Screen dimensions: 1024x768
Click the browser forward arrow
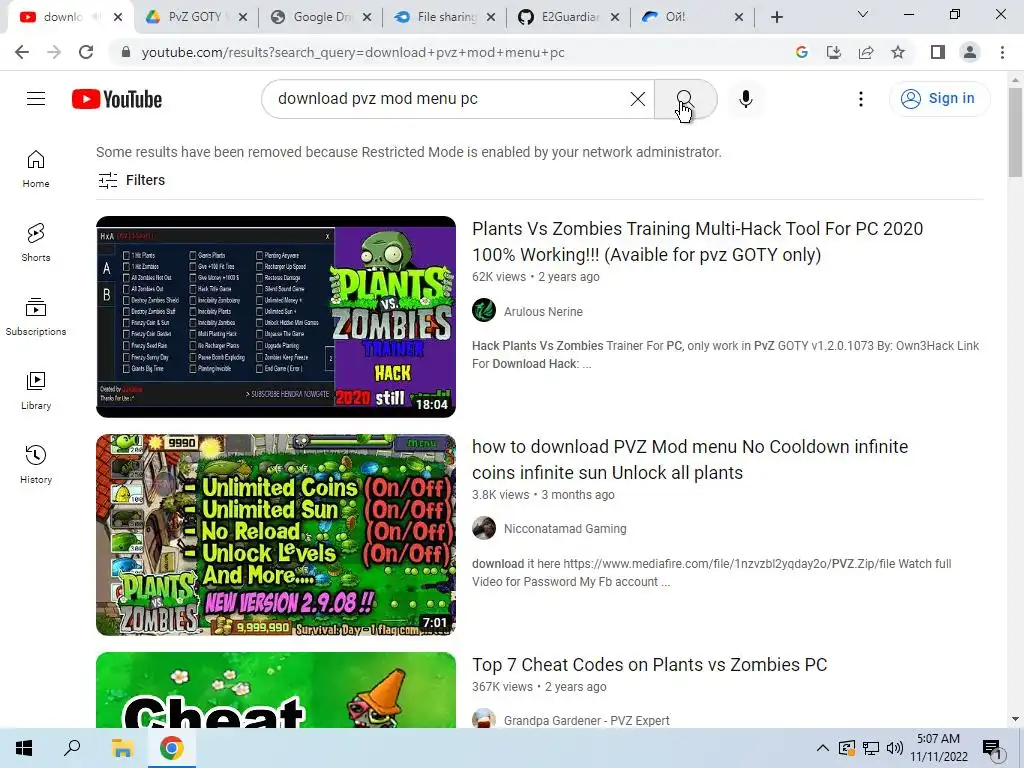point(54,52)
